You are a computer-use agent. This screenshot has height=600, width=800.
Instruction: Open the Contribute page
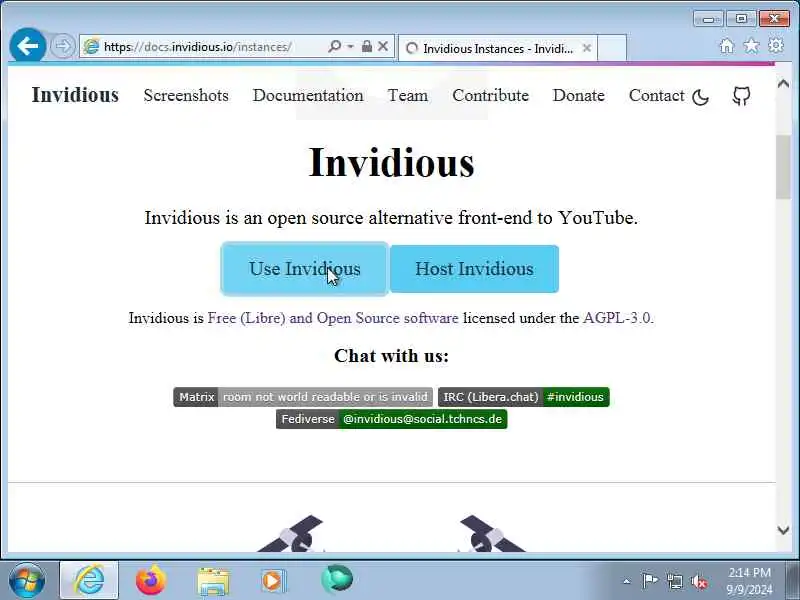pyautogui.click(x=490, y=95)
